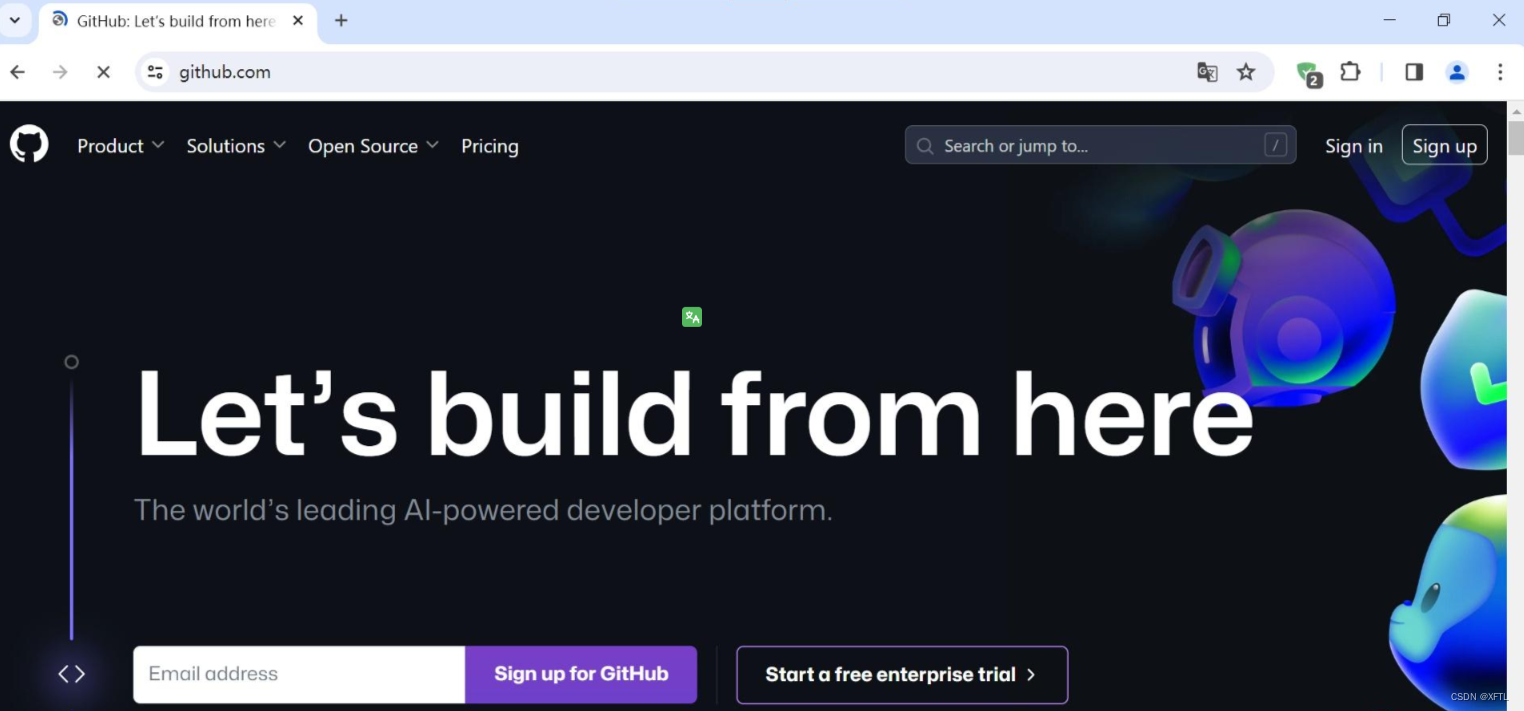The image size is (1524, 711).
Task: Open the green shield extension with badge 2
Action: click(x=1309, y=74)
